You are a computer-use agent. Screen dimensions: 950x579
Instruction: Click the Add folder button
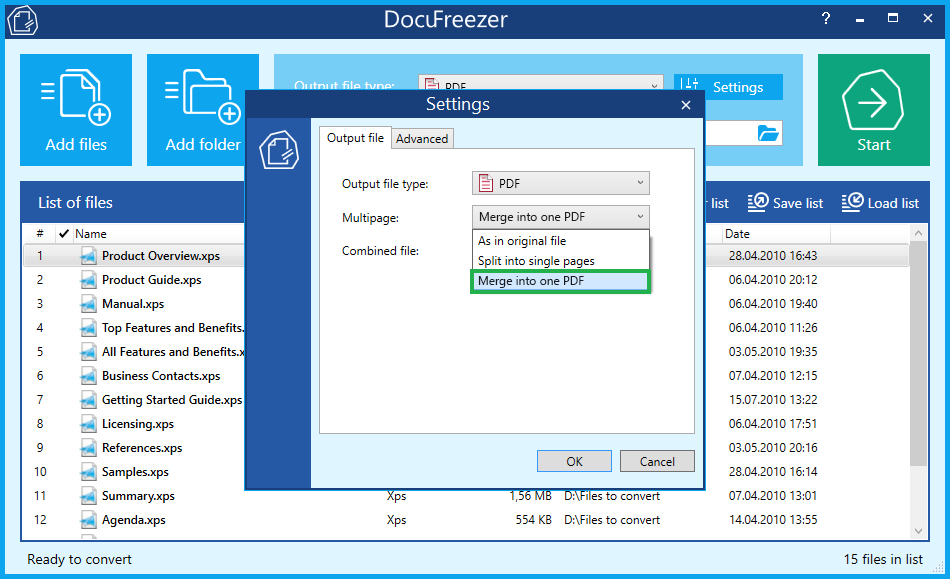(202, 110)
